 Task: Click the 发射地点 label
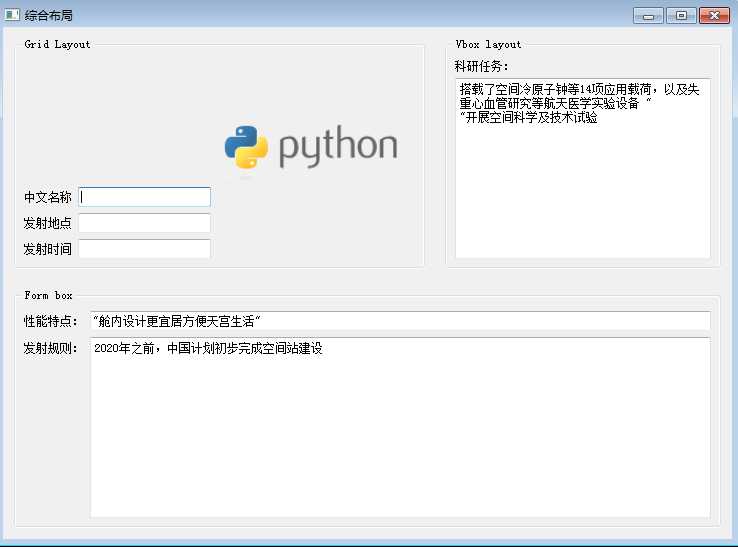pyautogui.click(x=48, y=223)
